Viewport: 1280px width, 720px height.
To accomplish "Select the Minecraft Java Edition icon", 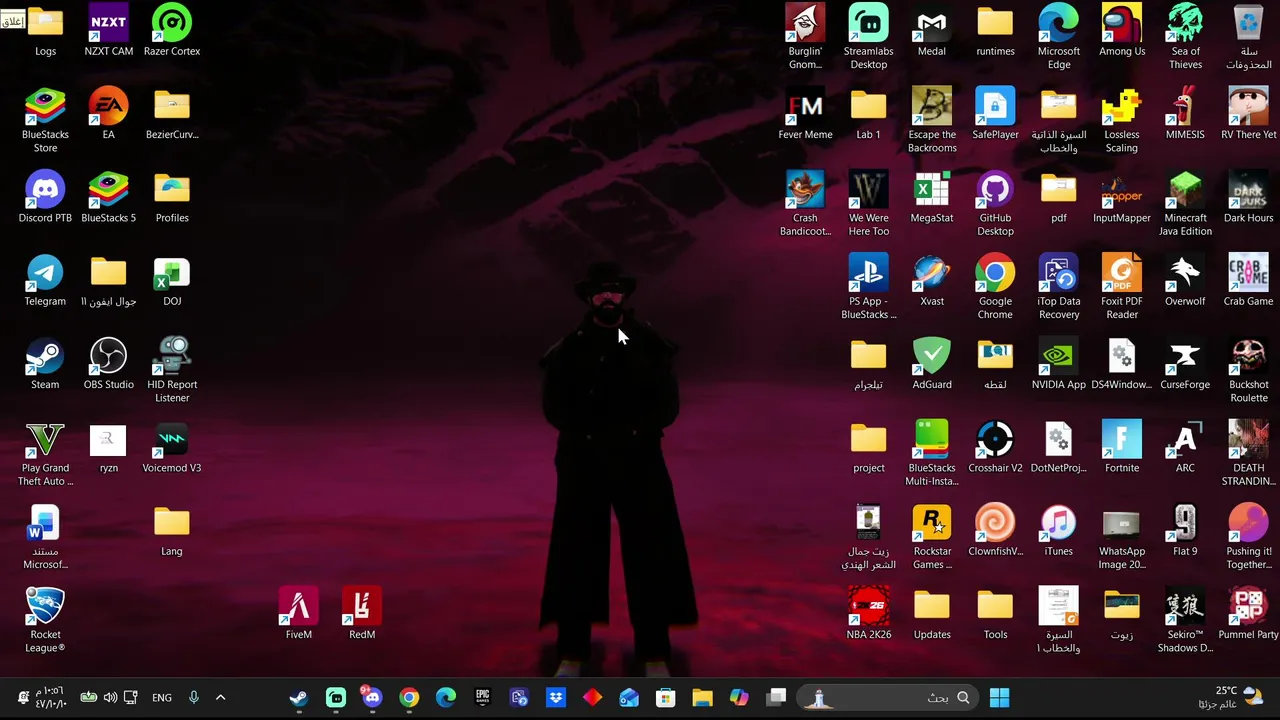I will 1185,205.
